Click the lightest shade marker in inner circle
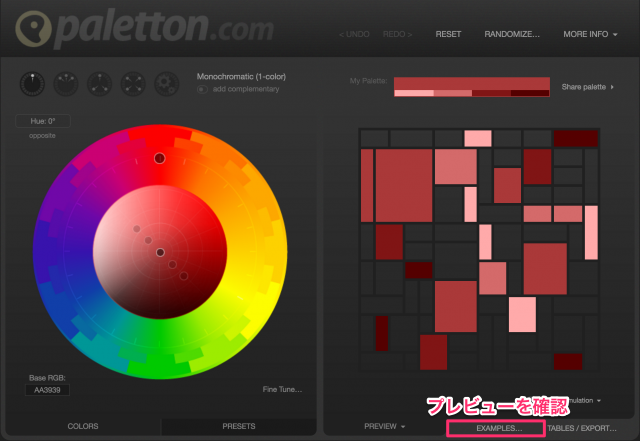Screen dimensions: 640x441 point(137,229)
